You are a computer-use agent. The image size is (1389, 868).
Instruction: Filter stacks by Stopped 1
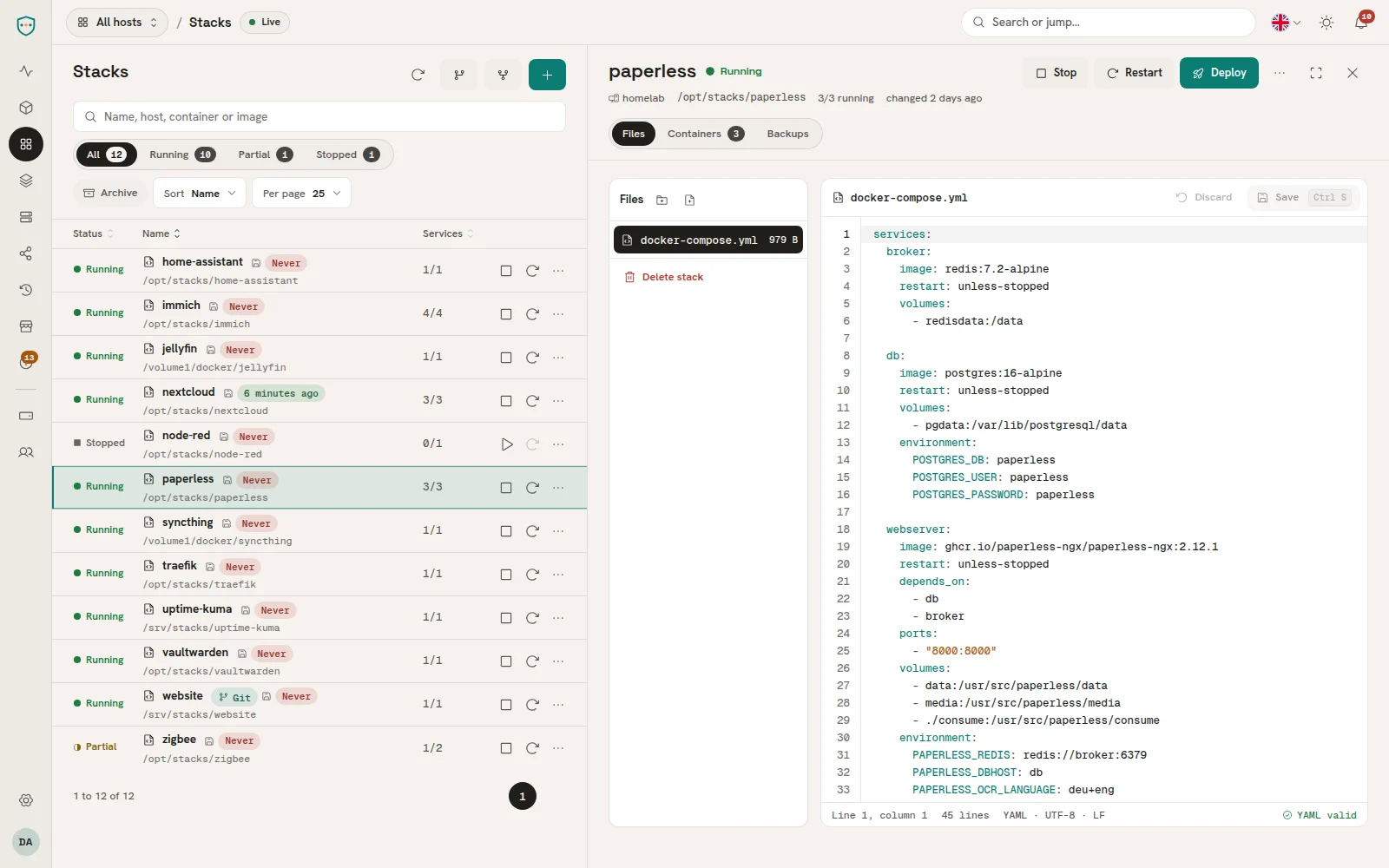347,155
